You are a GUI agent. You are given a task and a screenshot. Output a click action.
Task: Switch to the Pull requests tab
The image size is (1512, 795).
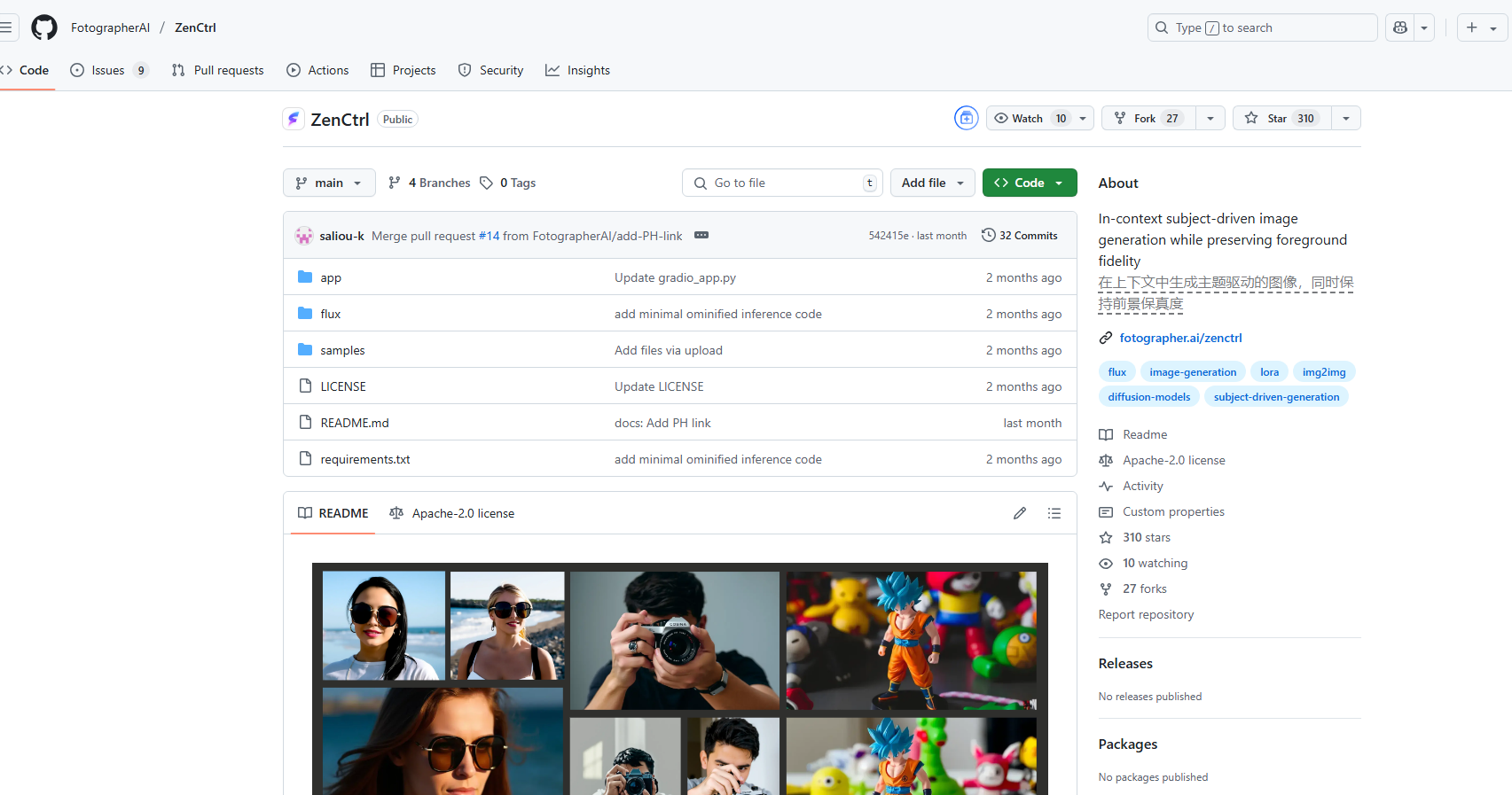point(218,70)
